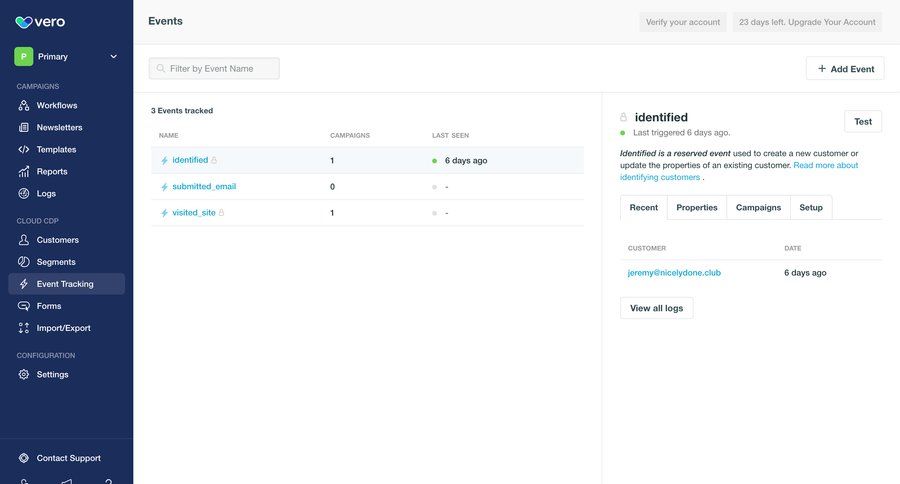This screenshot has width=900, height=484.
Task: Click Import/Export menu label
Action: (x=64, y=328)
